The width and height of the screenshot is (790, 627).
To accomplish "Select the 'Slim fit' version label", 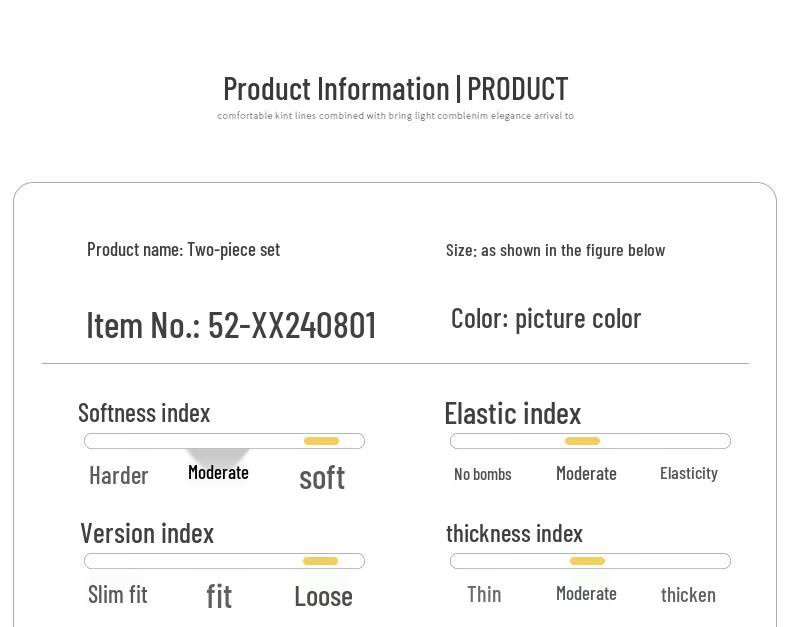I will coord(117,594).
